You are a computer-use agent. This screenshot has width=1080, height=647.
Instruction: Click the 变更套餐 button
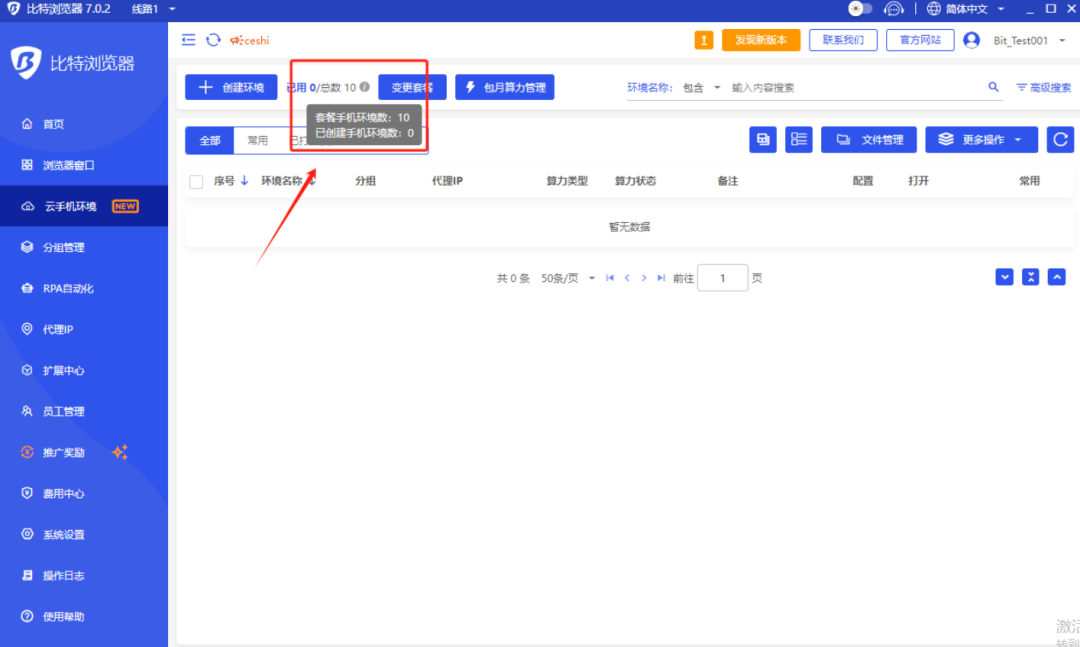412,87
